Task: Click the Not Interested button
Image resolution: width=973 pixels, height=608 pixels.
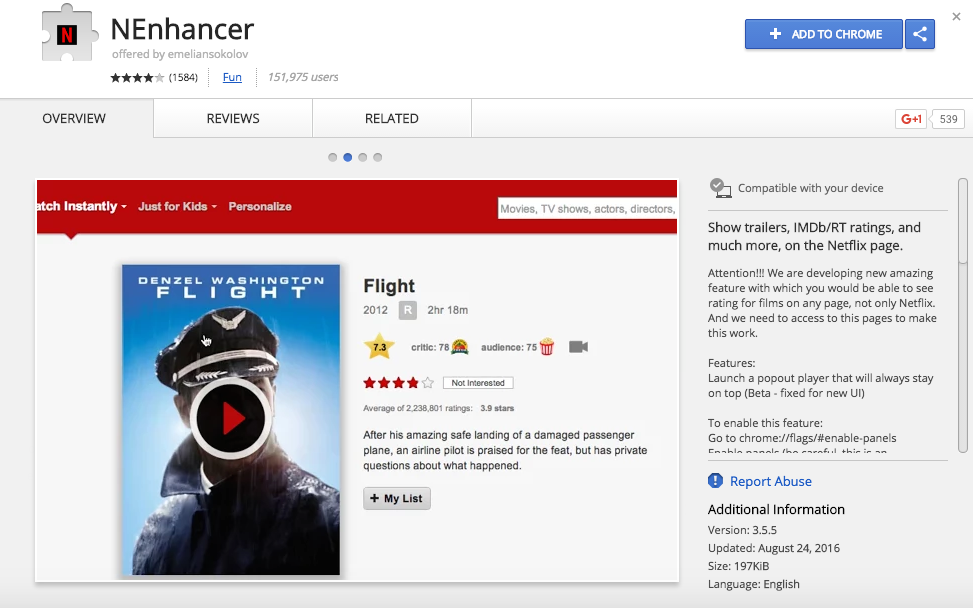Action: [478, 383]
